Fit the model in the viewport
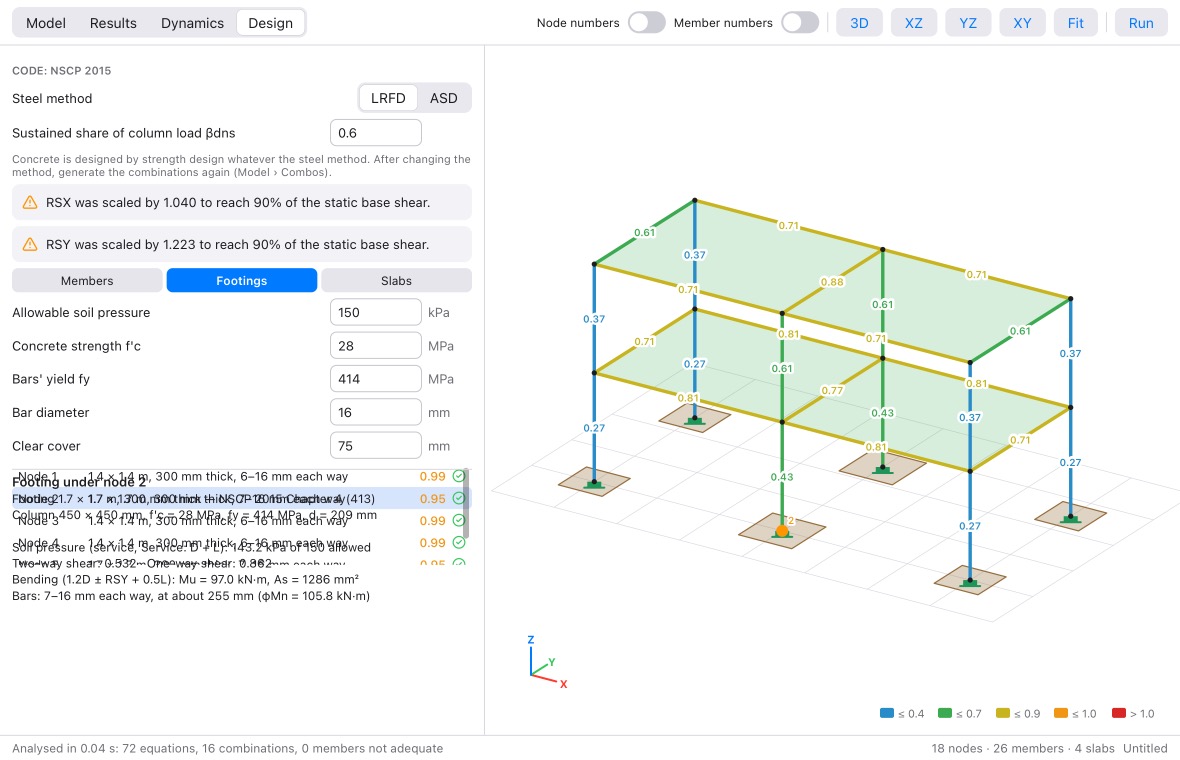1180x760 pixels. 1075,23
